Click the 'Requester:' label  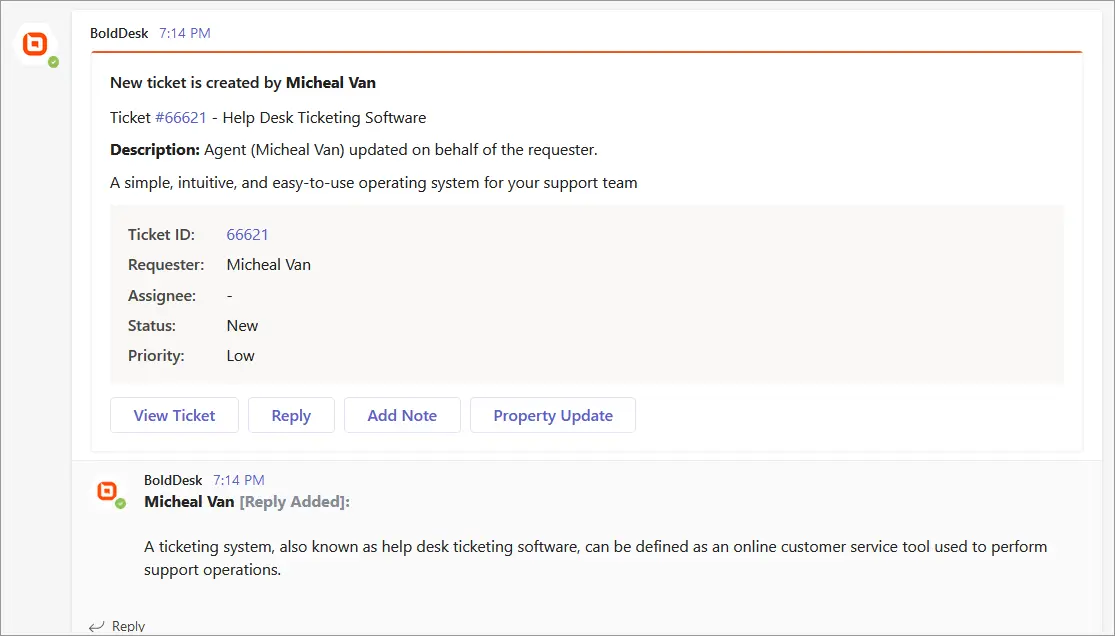pos(166,265)
